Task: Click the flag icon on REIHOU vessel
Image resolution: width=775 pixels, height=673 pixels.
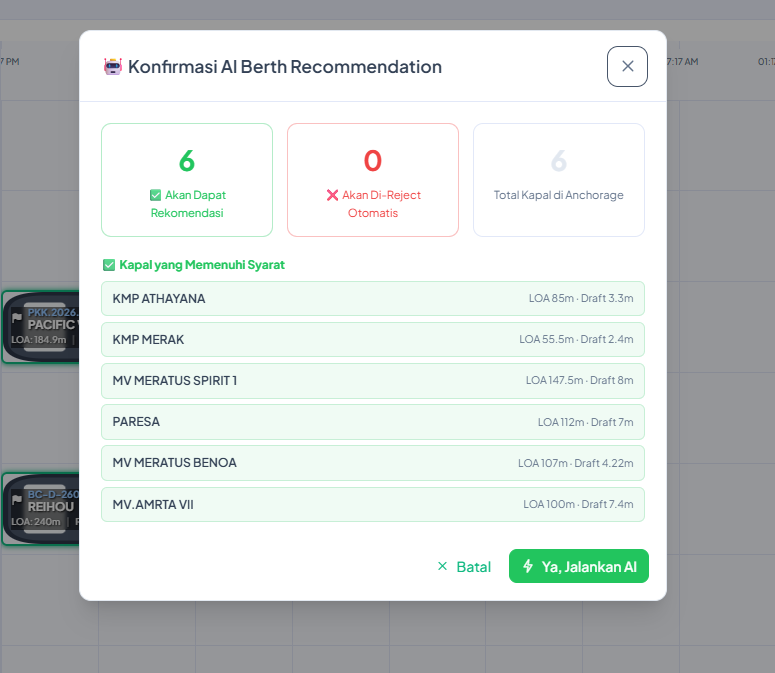Action: point(17,500)
